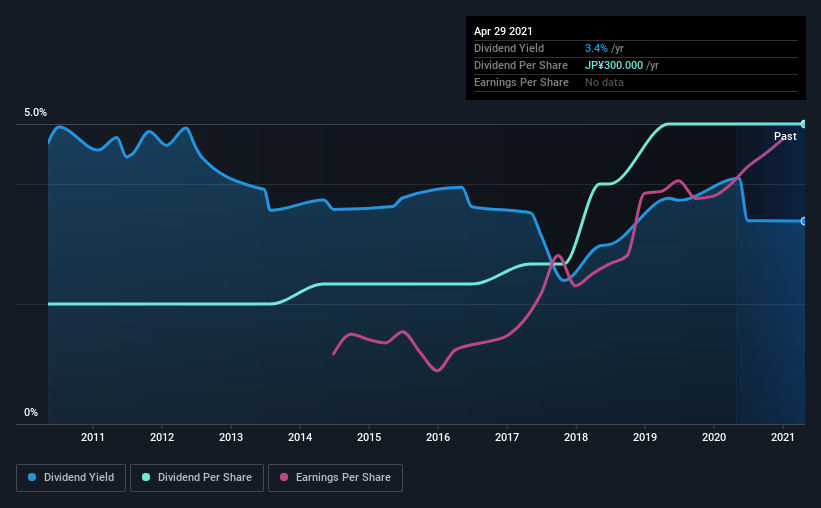This screenshot has width=821, height=508.
Task: Click the pink Earnings Per Share legend dot
Action: pyautogui.click(x=284, y=477)
